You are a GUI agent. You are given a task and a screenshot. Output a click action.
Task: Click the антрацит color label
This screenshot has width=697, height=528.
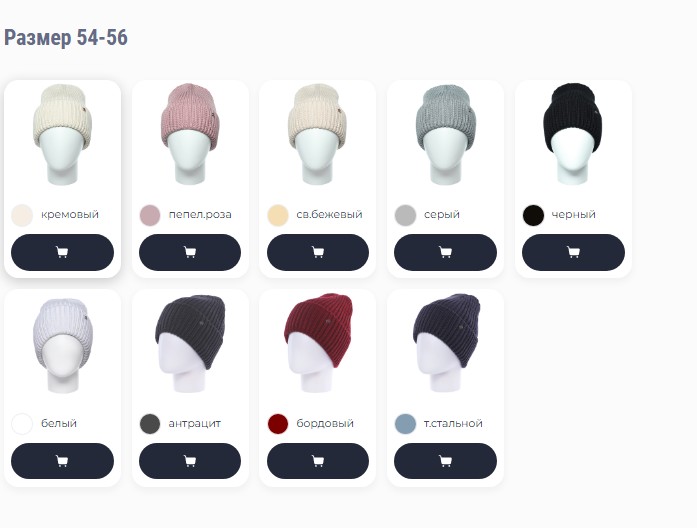coord(195,424)
